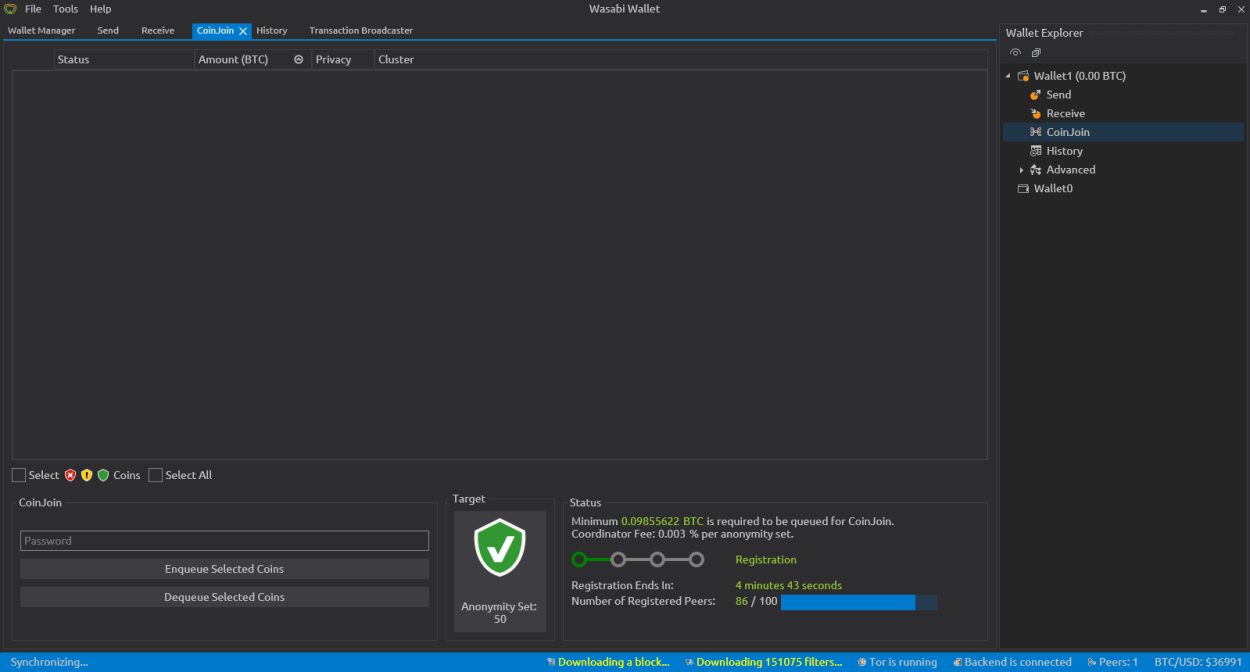Click the History icon in the wallet tree

coord(1036,151)
